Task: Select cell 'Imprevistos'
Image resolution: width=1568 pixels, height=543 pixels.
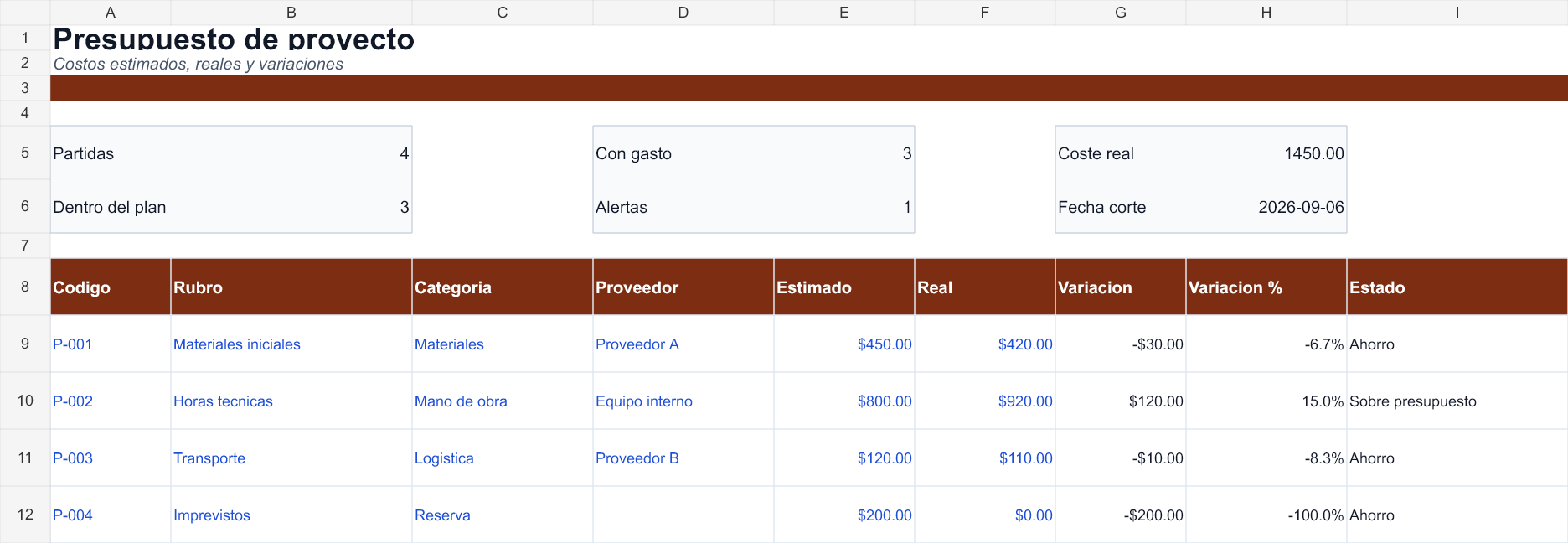Action: (291, 515)
